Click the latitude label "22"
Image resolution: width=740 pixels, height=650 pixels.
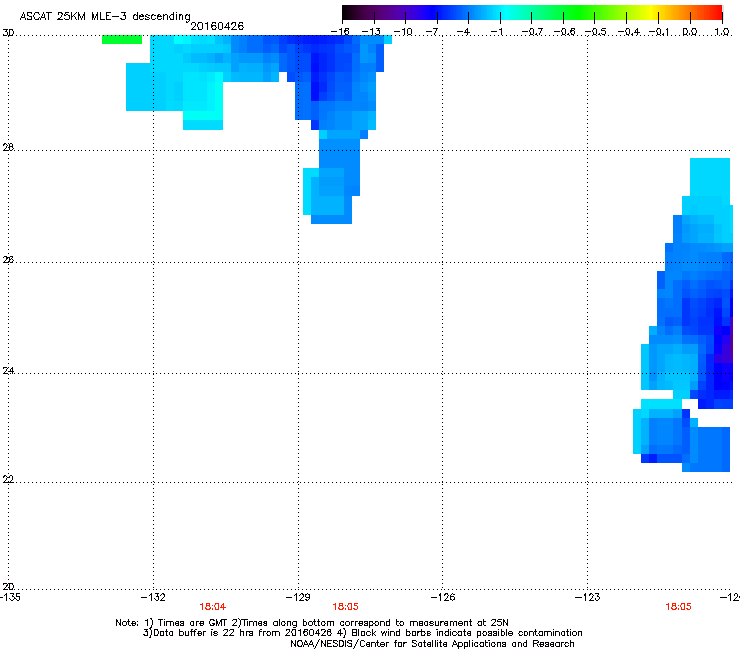point(8,479)
